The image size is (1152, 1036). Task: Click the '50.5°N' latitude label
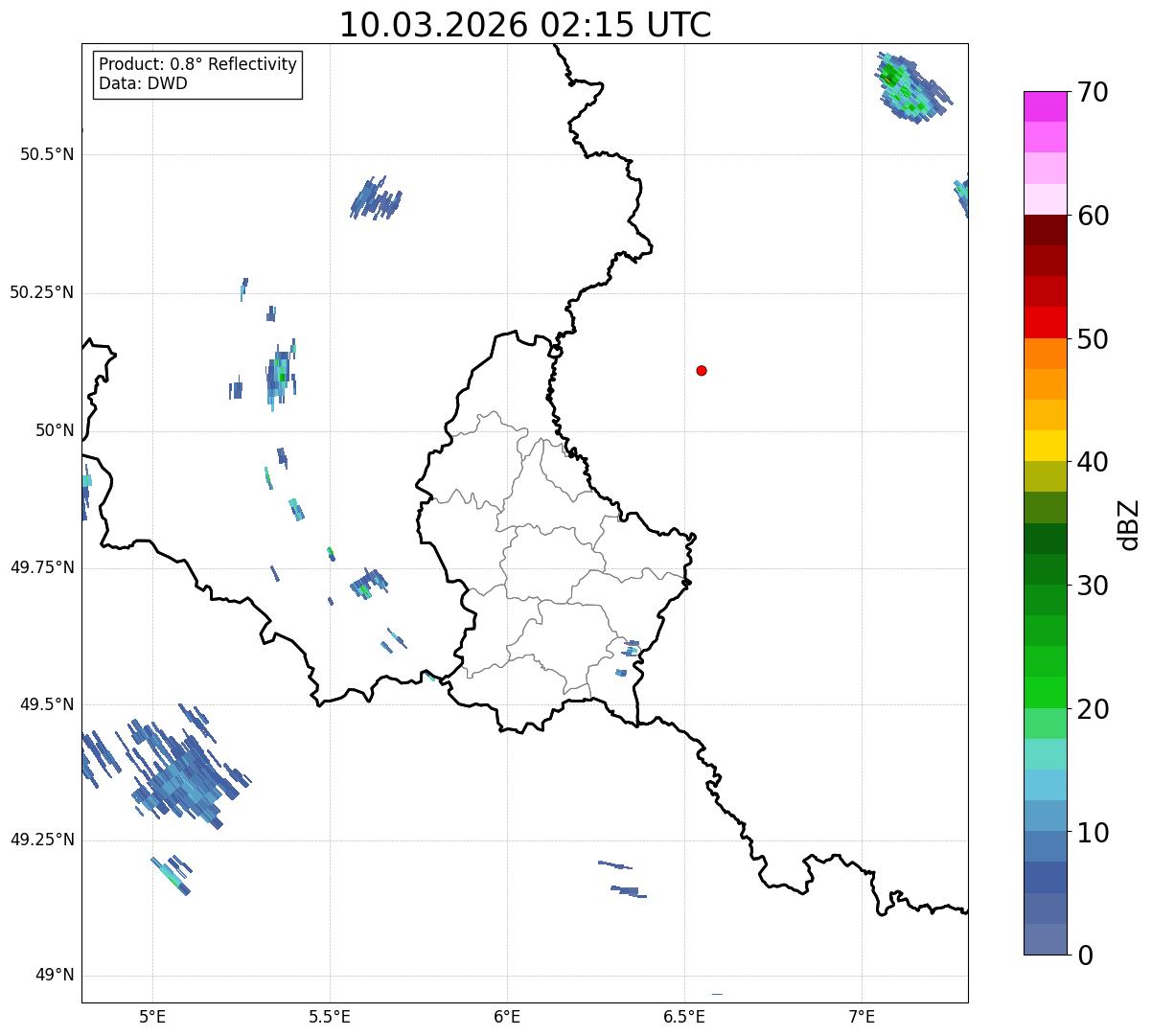coord(46,154)
